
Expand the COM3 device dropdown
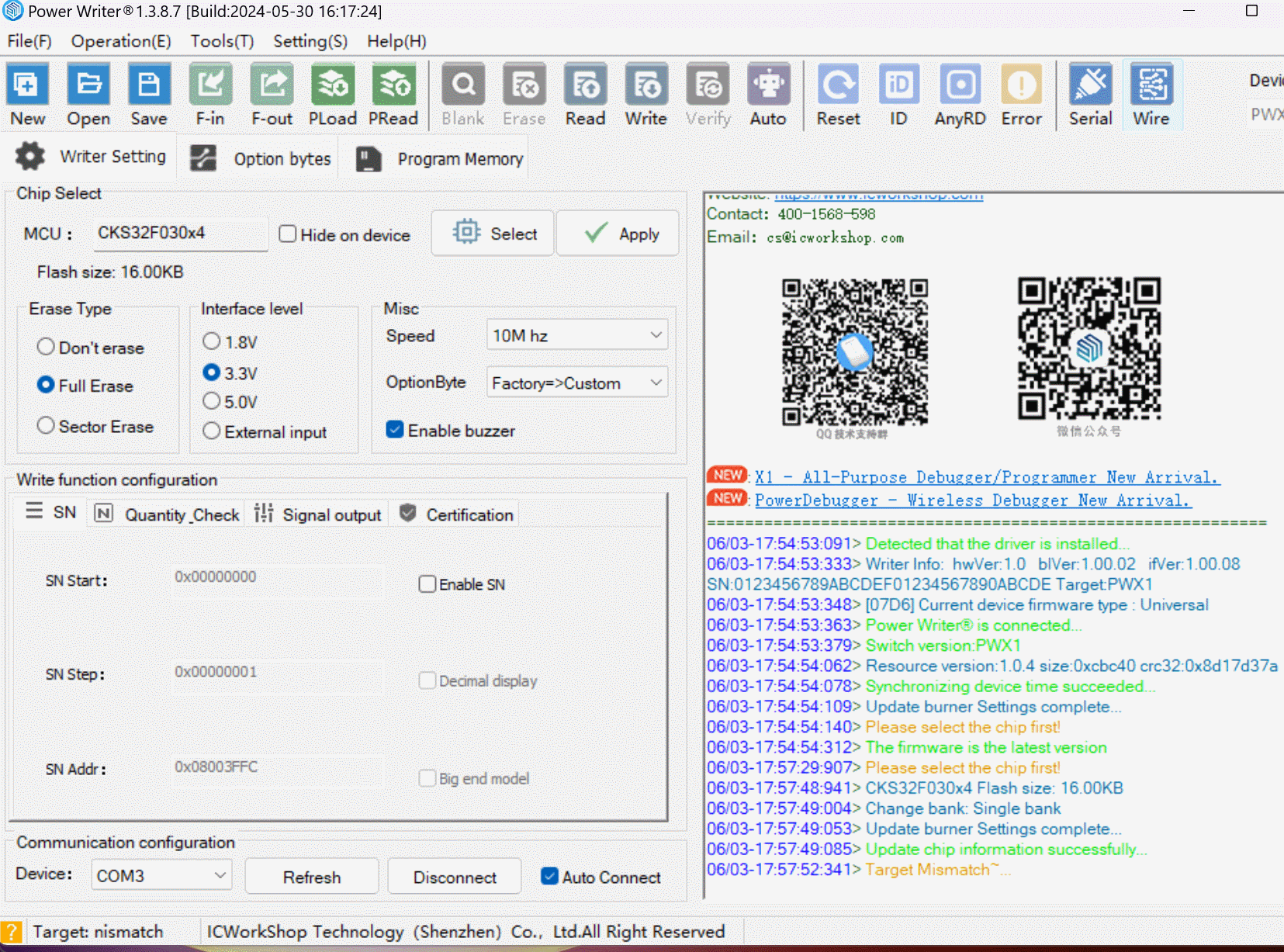tap(161, 875)
